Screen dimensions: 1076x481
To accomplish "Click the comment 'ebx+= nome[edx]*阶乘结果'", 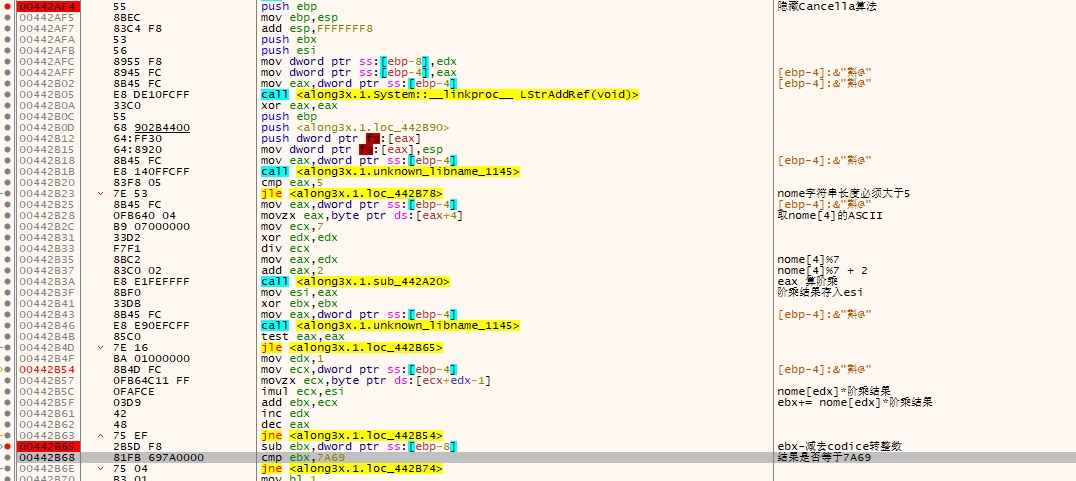I will coord(855,402).
